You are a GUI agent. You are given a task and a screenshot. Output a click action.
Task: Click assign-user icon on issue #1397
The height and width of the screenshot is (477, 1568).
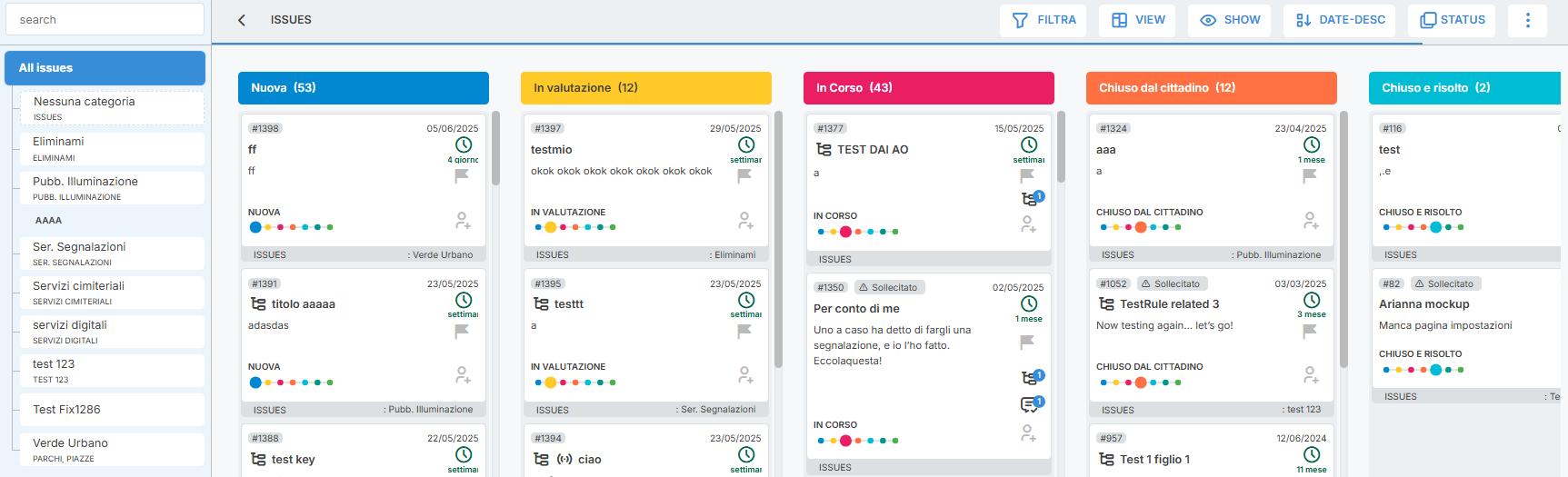(x=745, y=221)
